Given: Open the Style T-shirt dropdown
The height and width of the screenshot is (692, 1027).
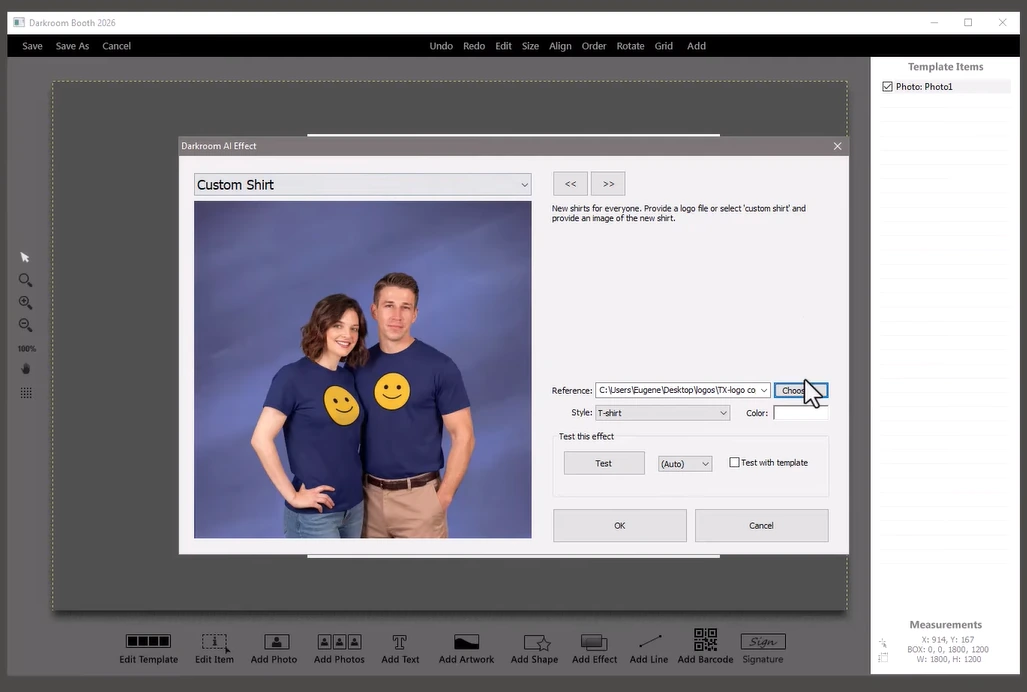Looking at the screenshot, I should point(662,413).
